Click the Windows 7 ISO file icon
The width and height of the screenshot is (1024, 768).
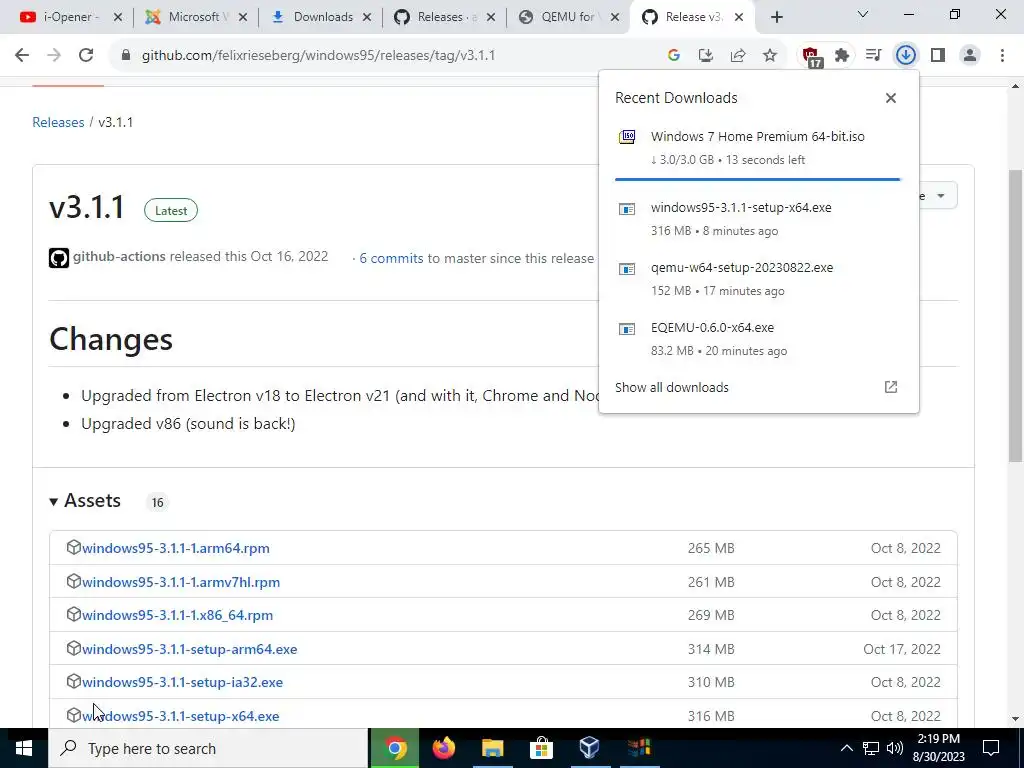pyautogui.click(x=627, y=136)
